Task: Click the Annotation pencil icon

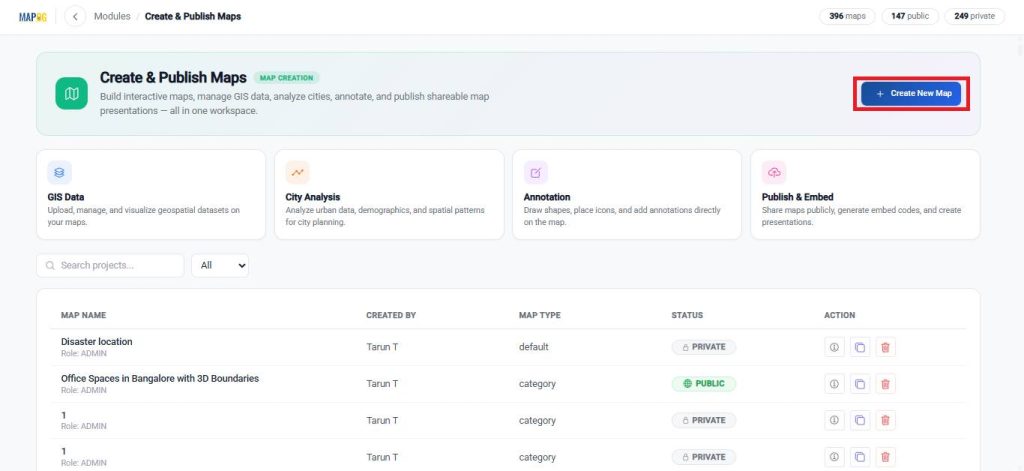Action: click(536, 172)
